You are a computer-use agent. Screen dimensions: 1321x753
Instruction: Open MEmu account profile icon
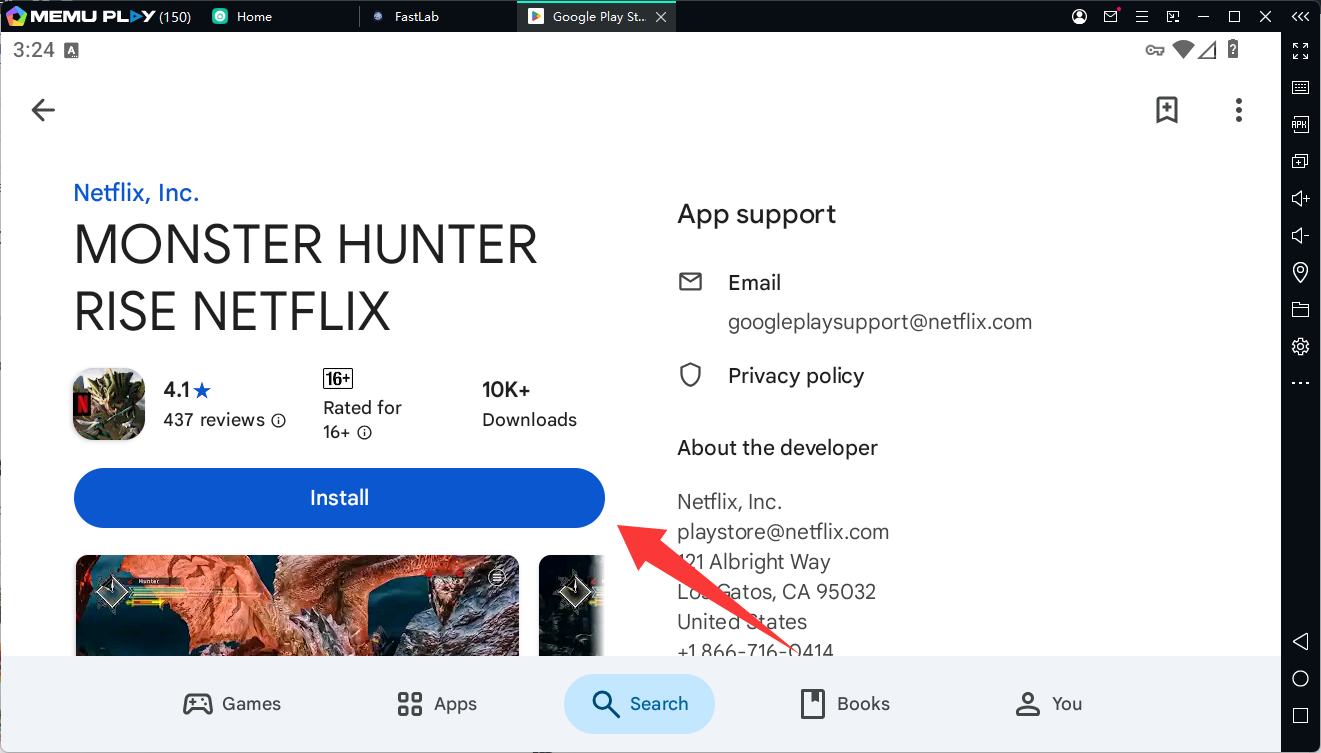(1079, 16)
